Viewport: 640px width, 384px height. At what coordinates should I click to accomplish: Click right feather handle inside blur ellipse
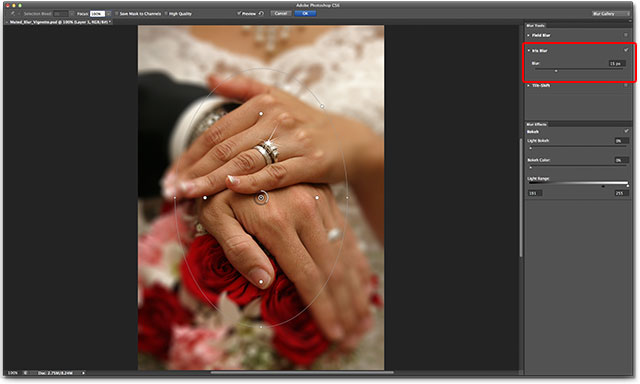[317, 198]
